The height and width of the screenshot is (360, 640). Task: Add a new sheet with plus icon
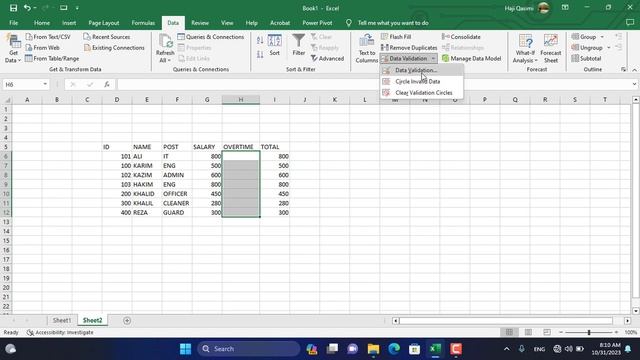click(x=127, y=321)
